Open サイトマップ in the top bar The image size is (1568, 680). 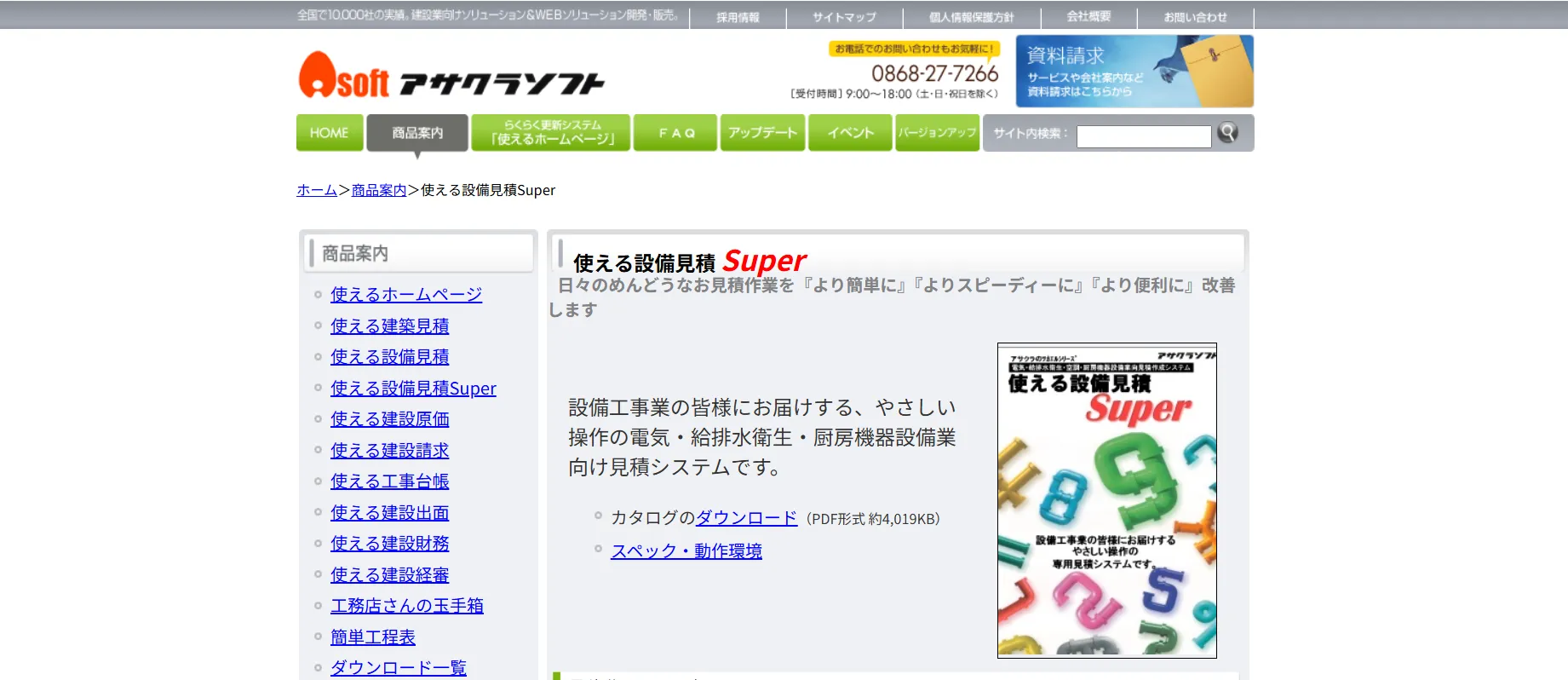point(844,17)
